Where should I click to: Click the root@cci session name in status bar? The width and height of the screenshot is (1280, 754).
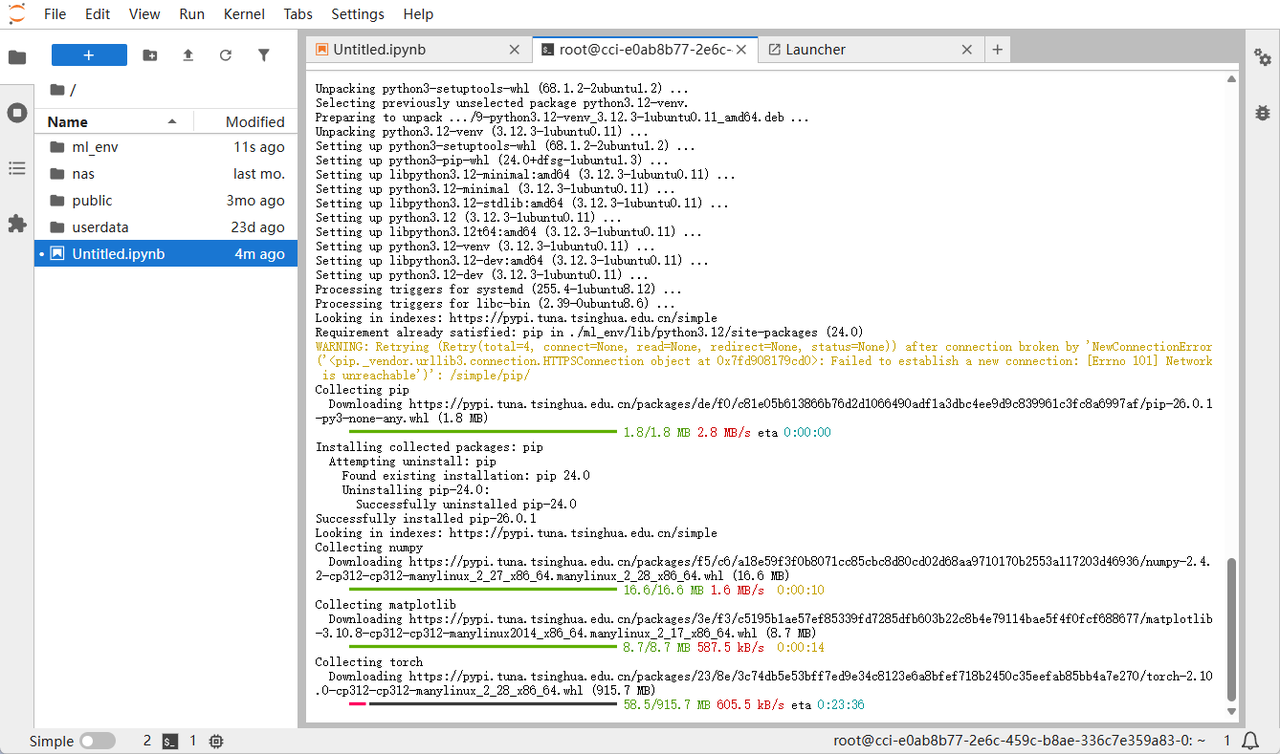(1022, 741)
